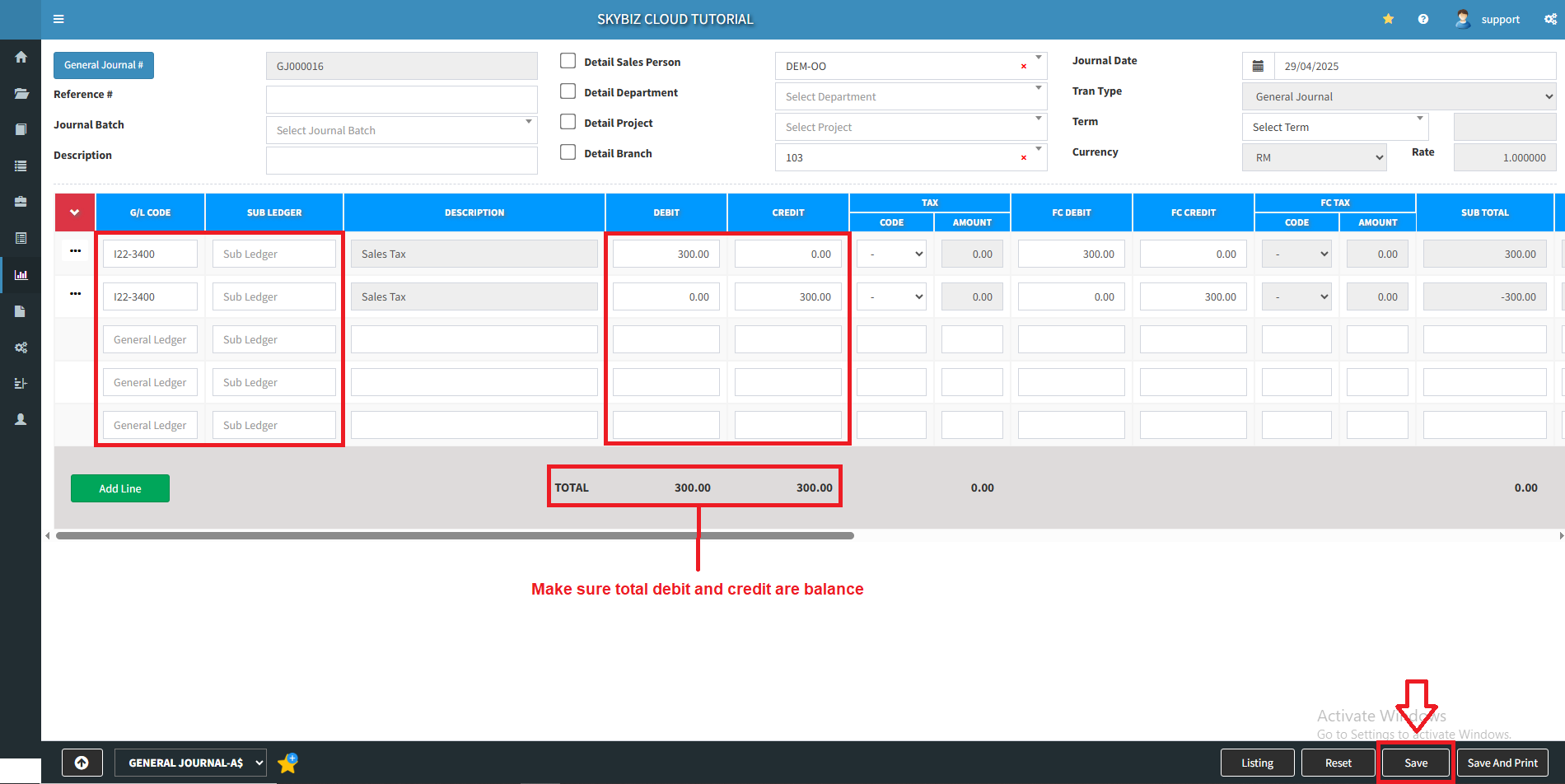This screenshot has height=784, width=1565.
Task: Click the add-to-favorites star in footer
Action: pyautogui.click(x=287, y=763)
